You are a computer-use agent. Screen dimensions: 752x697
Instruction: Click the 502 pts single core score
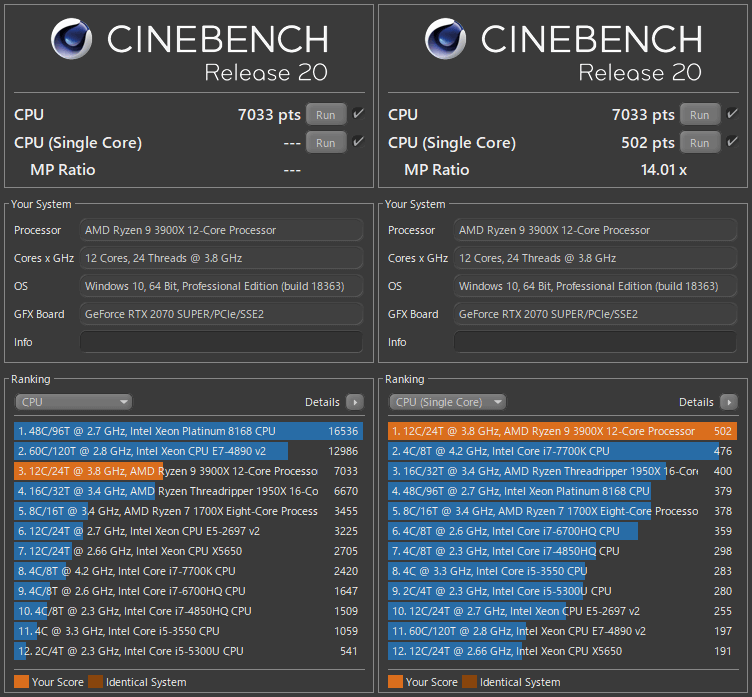(648, 143)
